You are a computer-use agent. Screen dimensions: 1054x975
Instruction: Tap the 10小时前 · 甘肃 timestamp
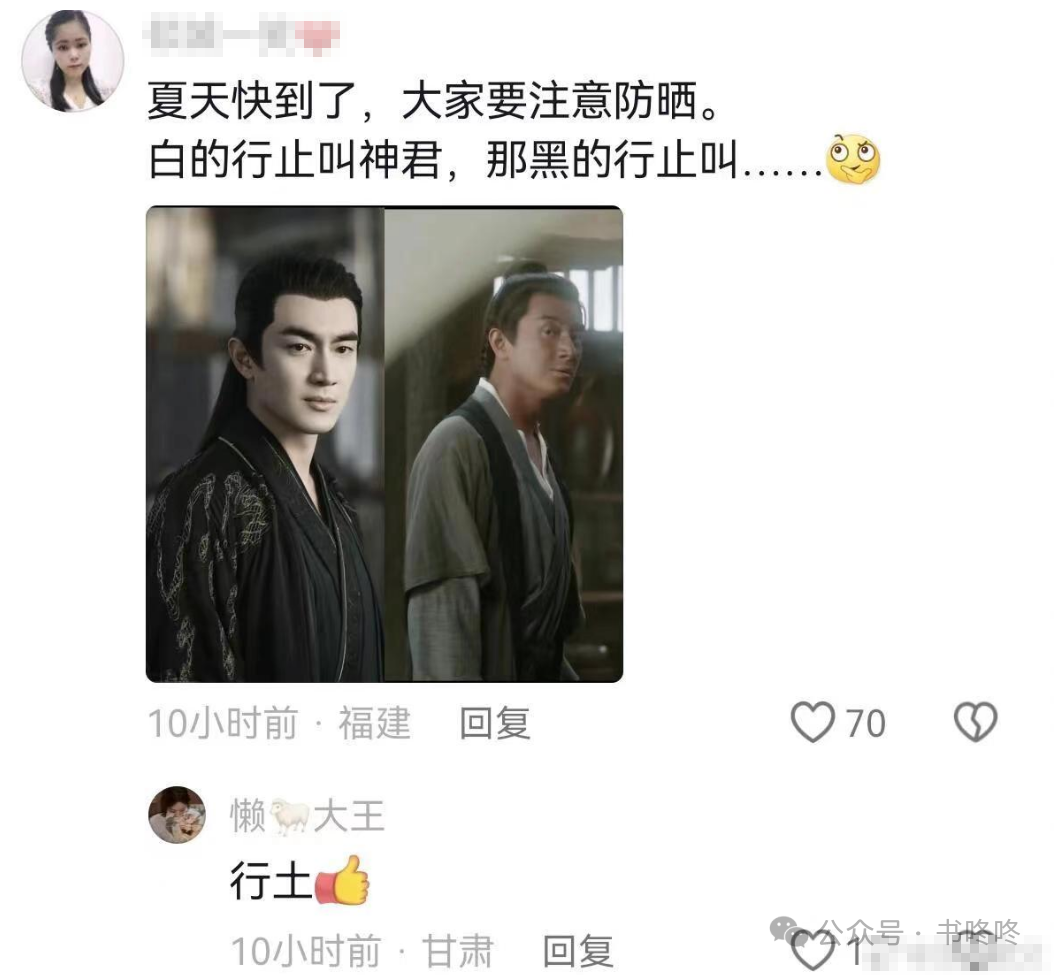[x=362, y=951]
